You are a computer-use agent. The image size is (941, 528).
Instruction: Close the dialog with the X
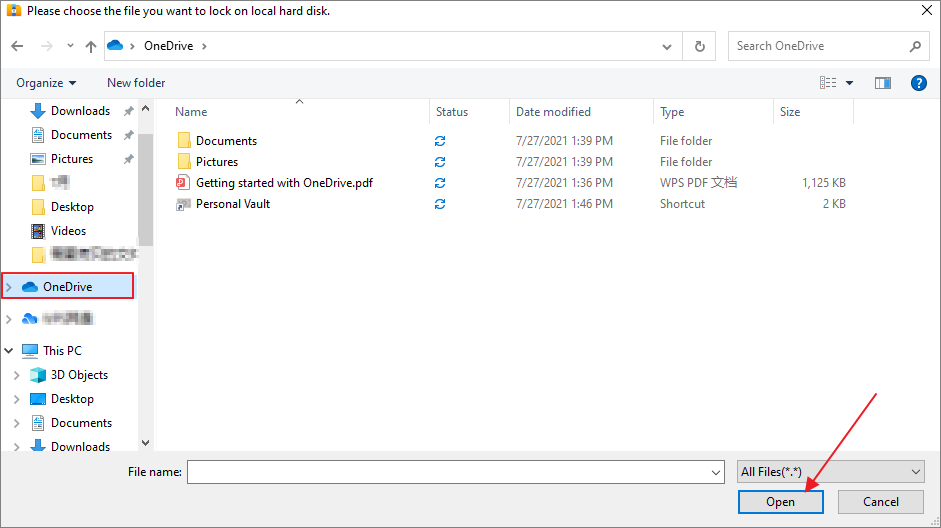[x=927, y=10]
